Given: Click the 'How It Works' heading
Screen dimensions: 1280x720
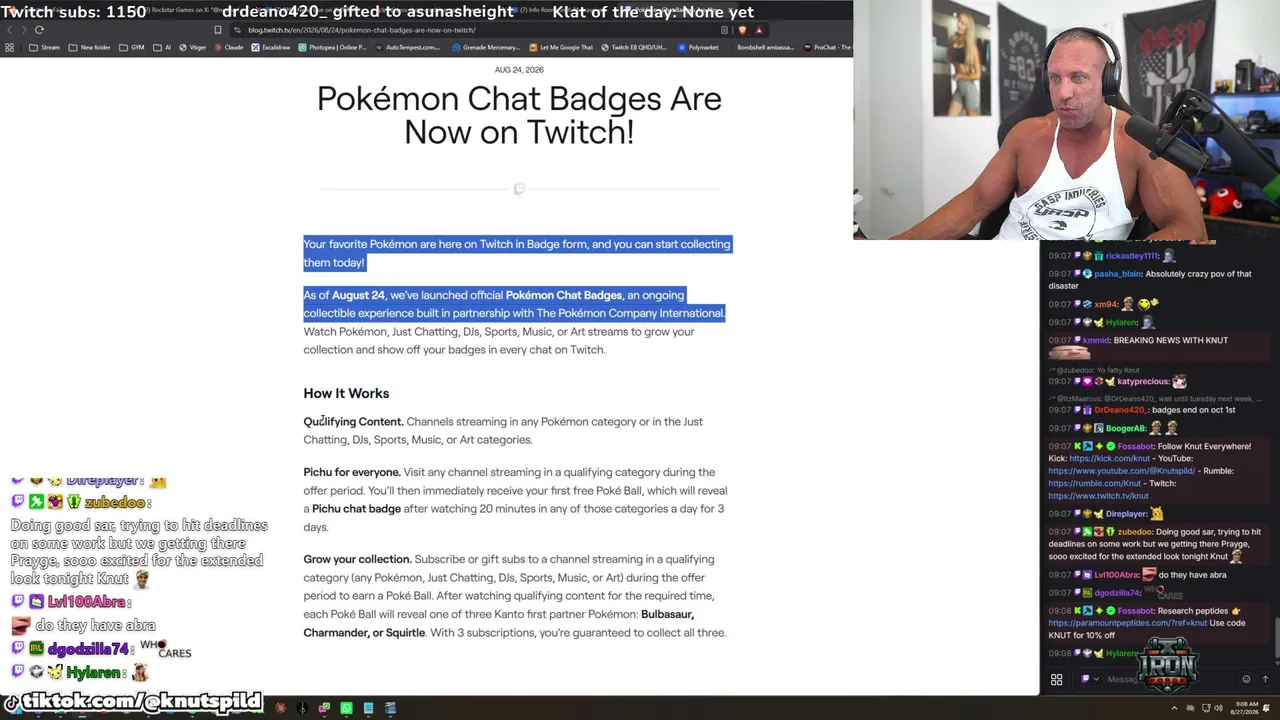Looking at the screenshot, I should point(346,393).
